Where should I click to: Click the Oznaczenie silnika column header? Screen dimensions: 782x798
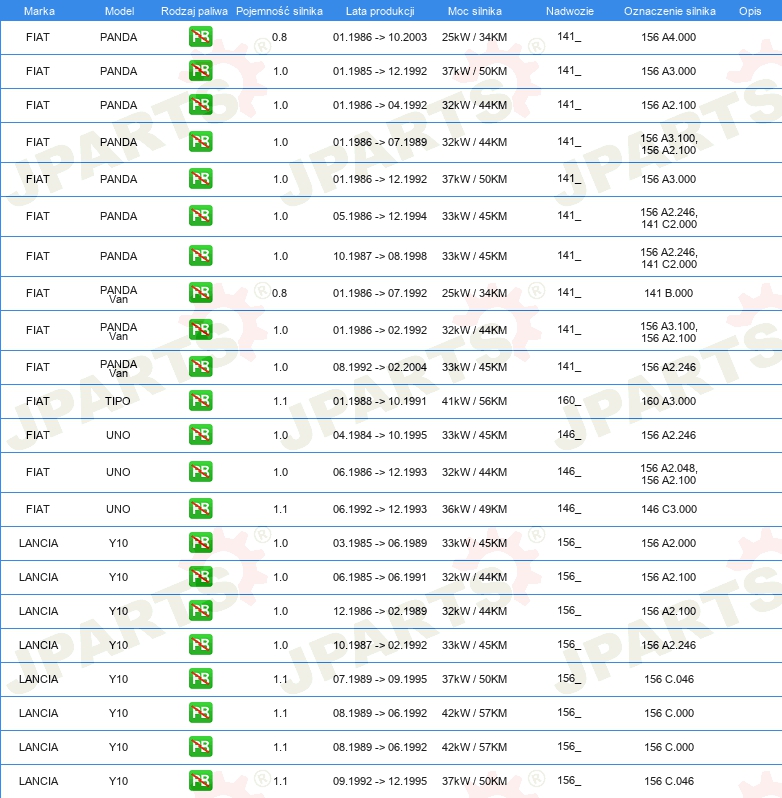670,11
